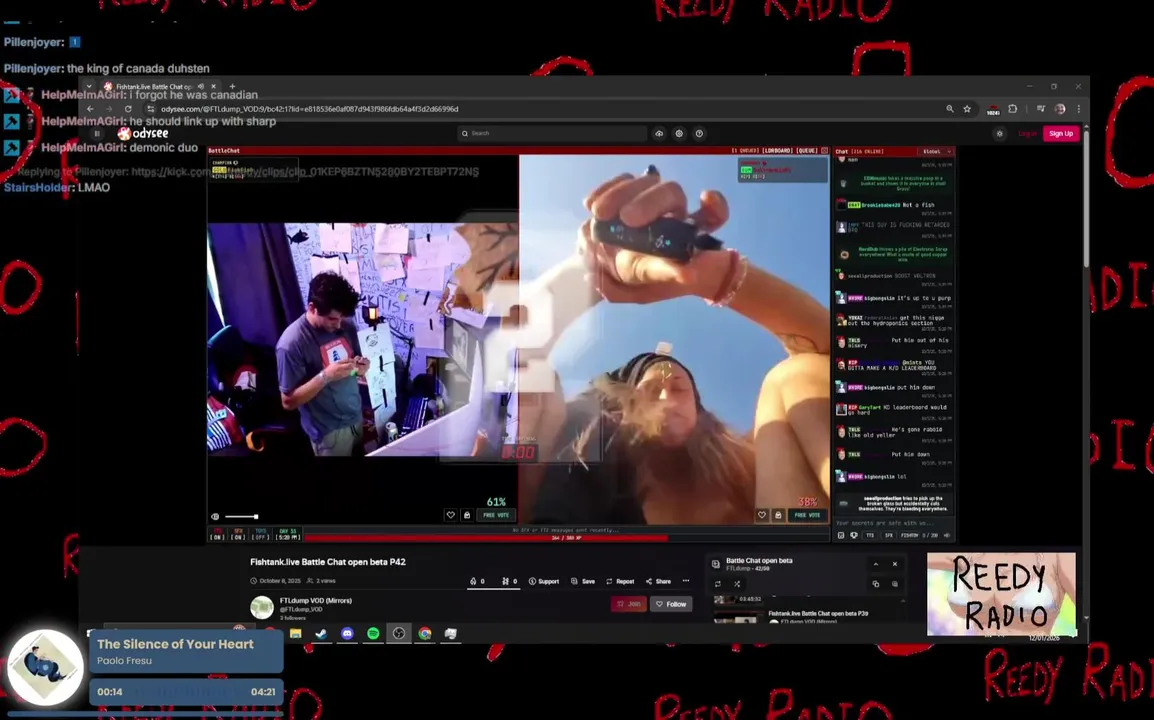
Task: Click the browser address bar URL
Action: click(310, 109)
